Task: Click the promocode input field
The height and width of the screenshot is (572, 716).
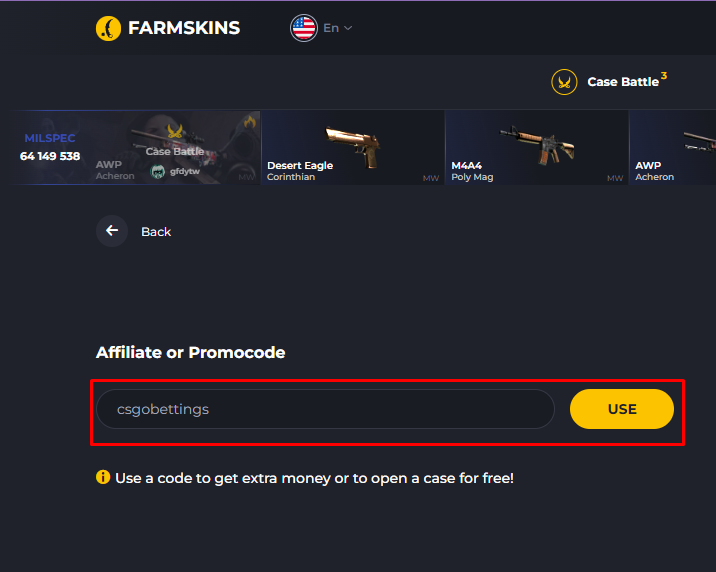Action: (325, 409)
